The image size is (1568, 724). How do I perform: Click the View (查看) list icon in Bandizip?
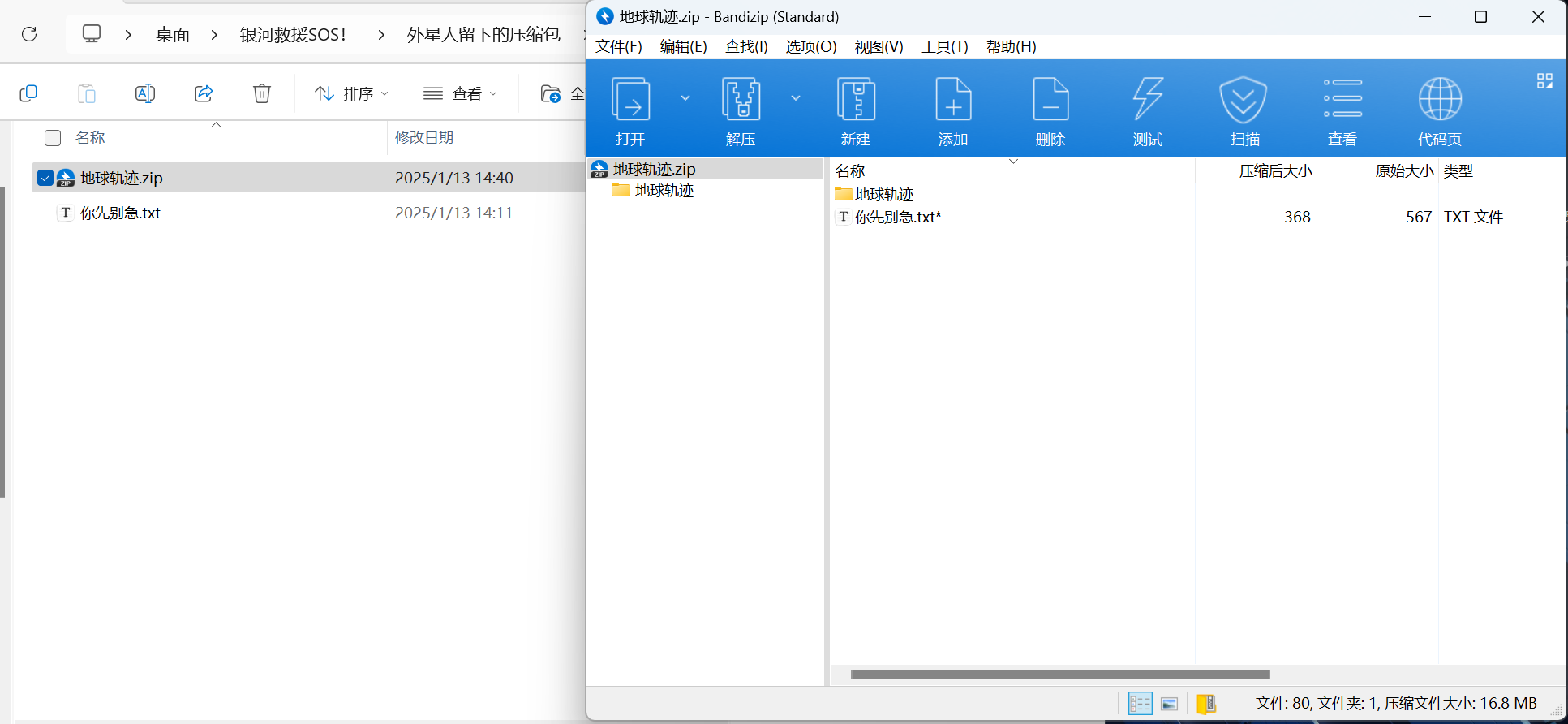[x=1342, y=98]
